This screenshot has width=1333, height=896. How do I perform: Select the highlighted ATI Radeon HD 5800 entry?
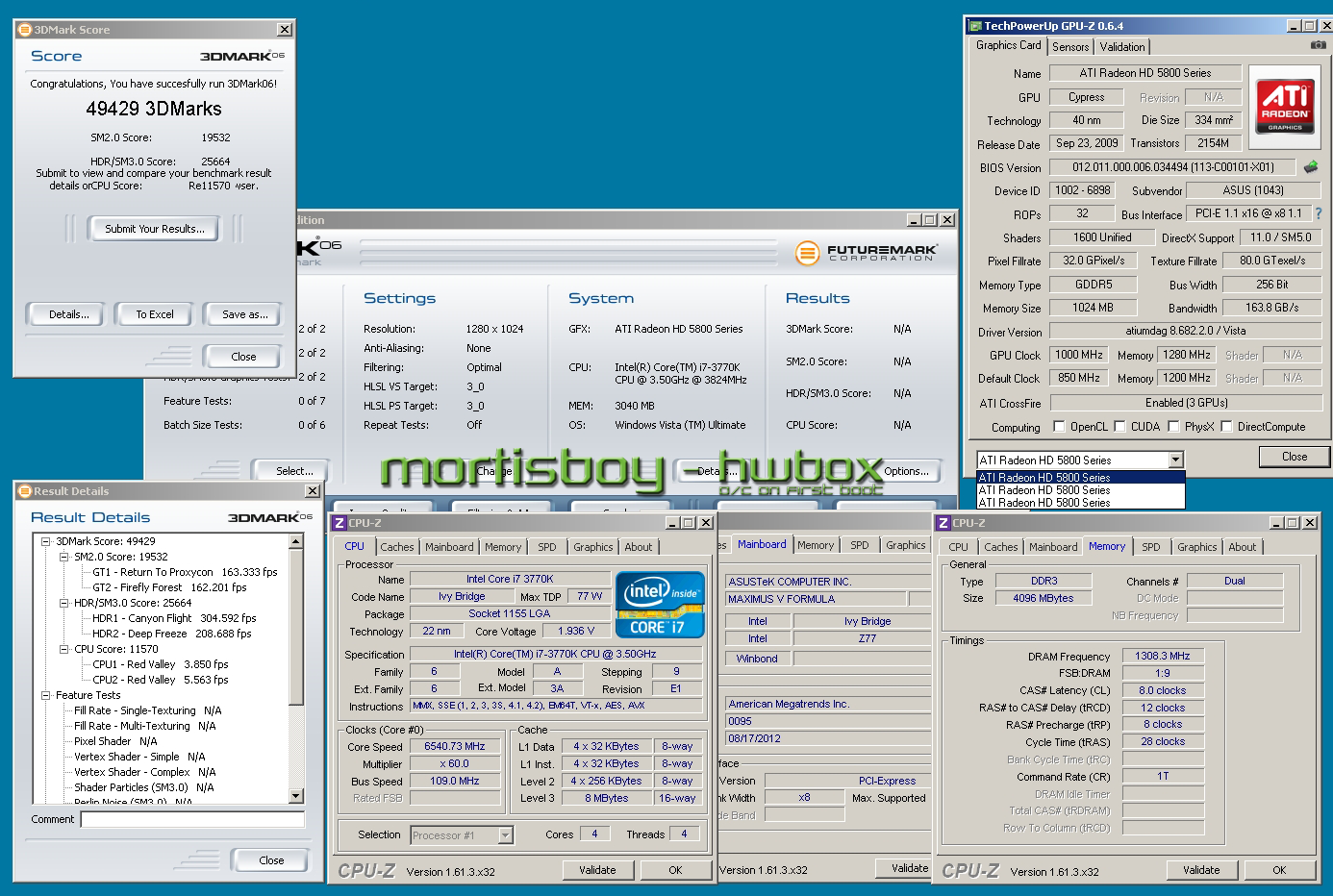coord(1081,477)
